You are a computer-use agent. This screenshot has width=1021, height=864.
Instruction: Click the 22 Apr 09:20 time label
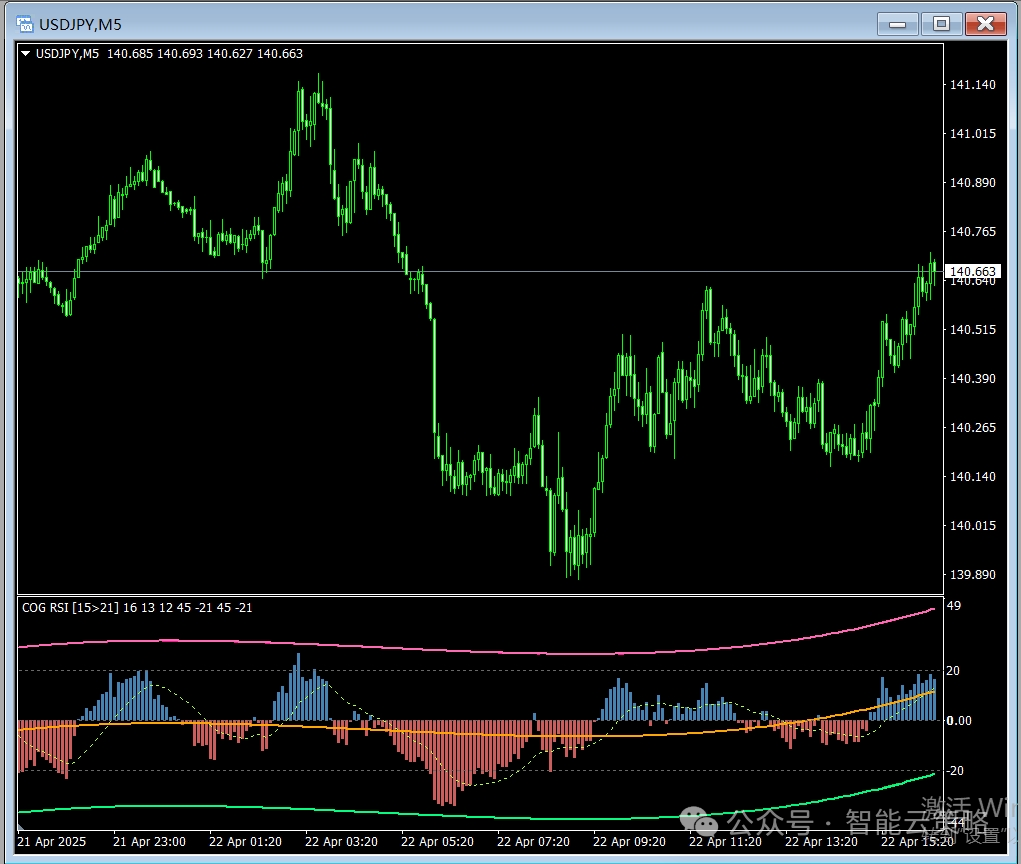click(x=629, y=841)
